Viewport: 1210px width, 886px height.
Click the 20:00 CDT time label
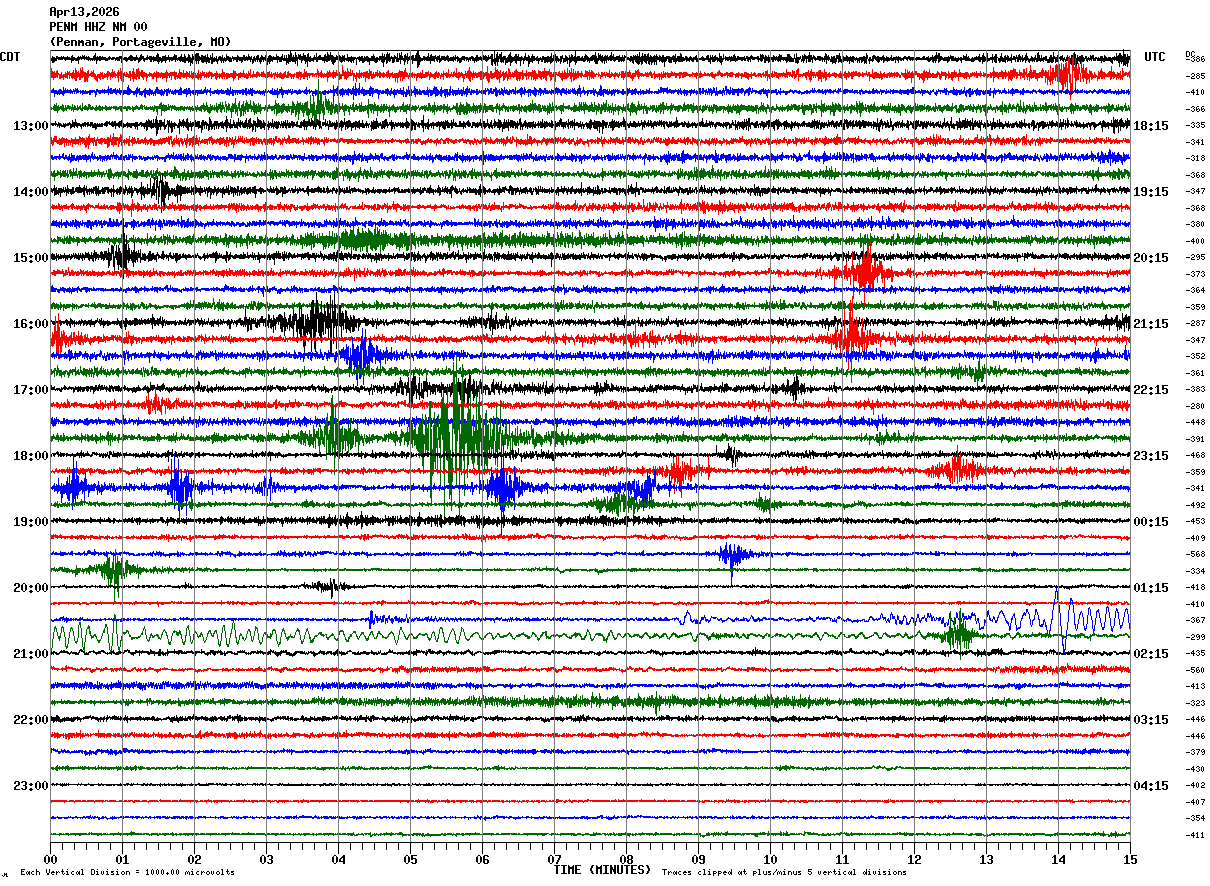(31, 588)
